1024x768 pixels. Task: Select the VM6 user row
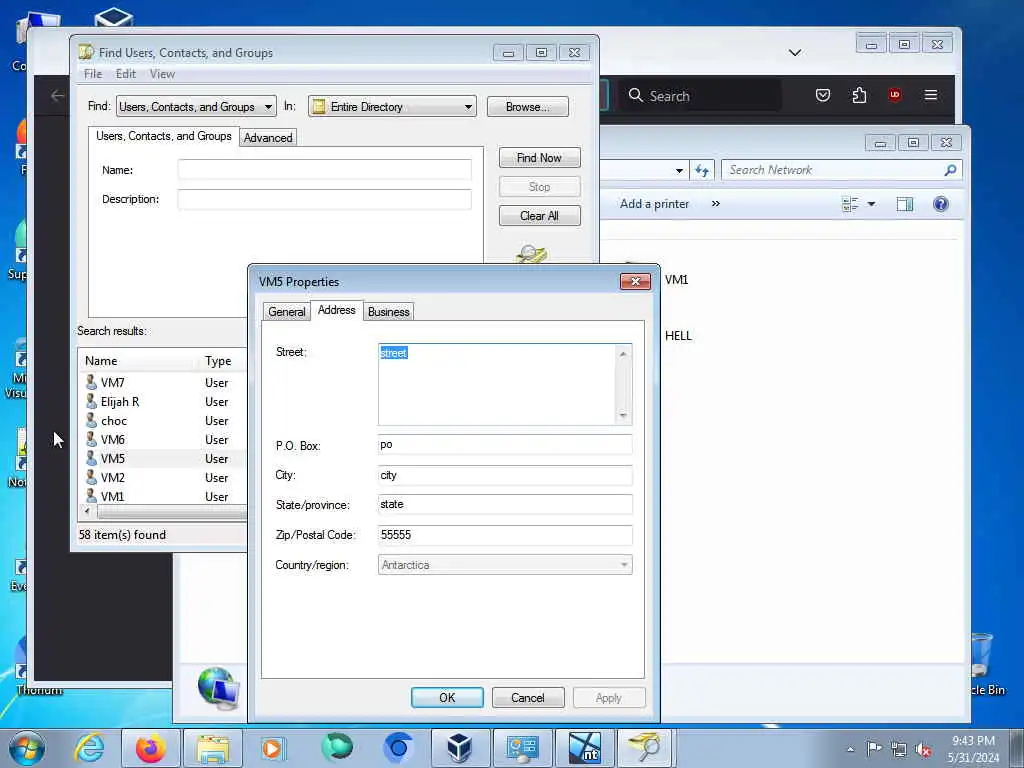point(163,440)
